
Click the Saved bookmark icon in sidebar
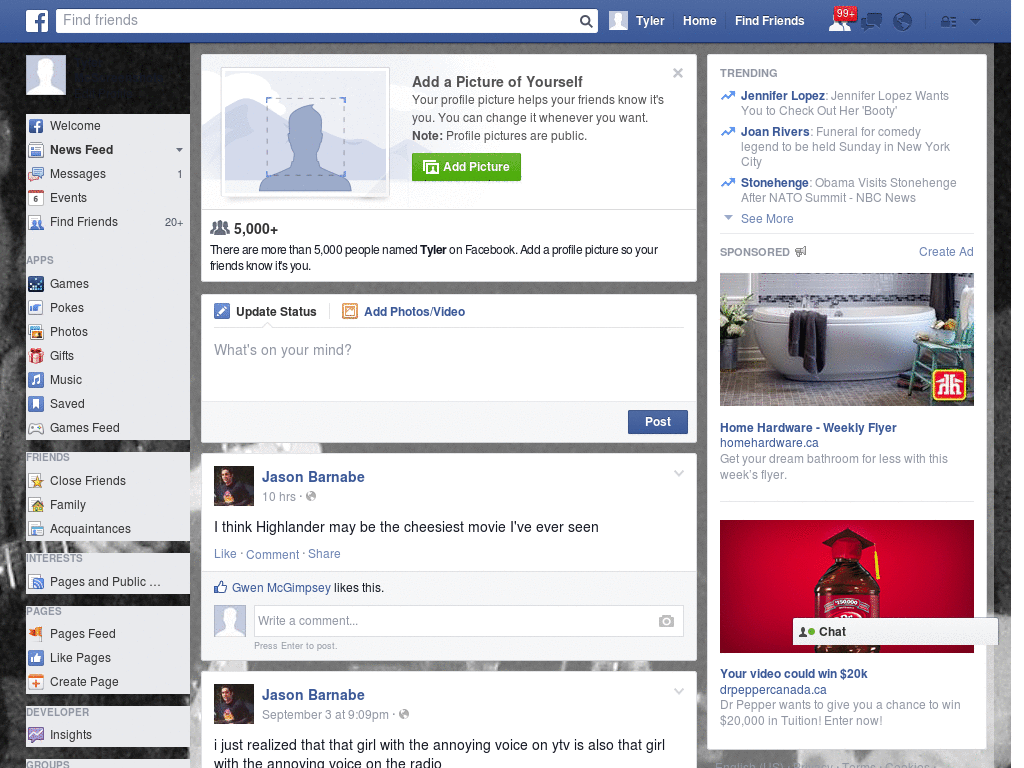click(37, 403)
